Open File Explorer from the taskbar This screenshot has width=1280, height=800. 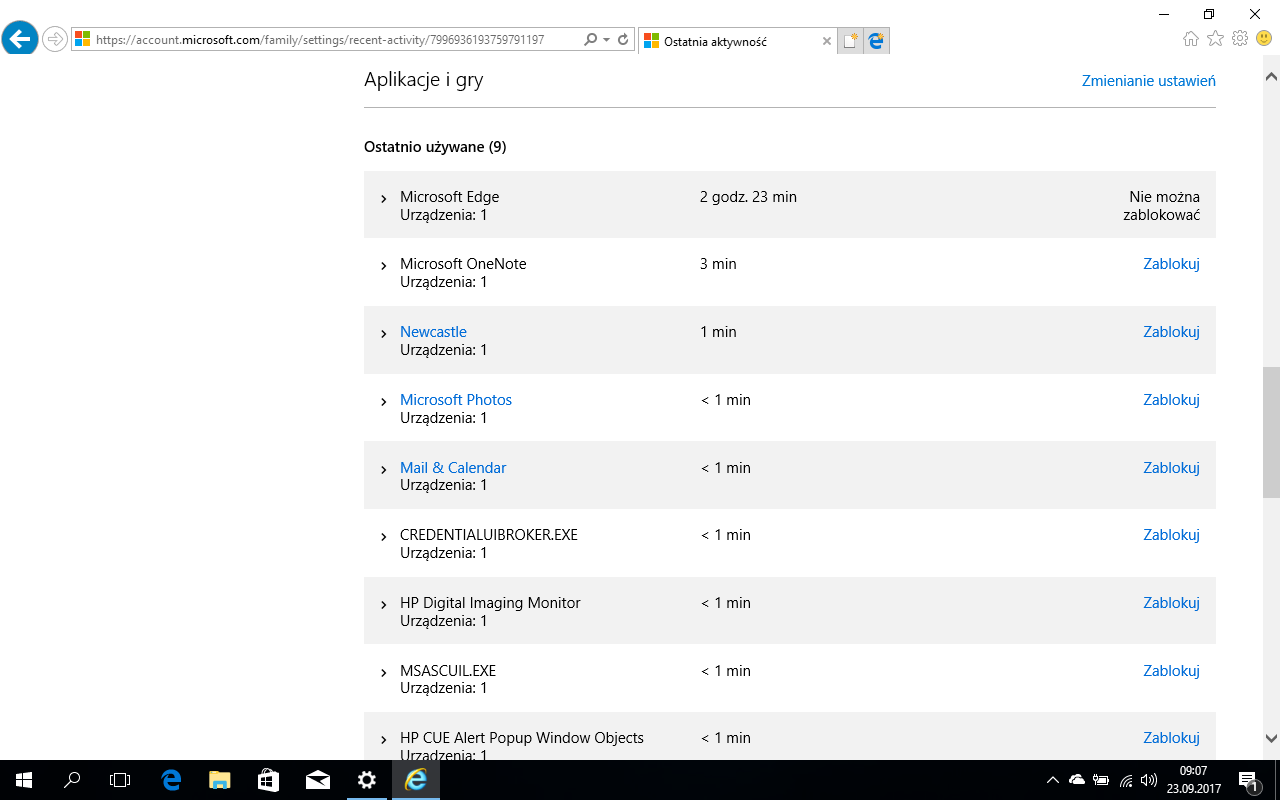coord(220,780)
